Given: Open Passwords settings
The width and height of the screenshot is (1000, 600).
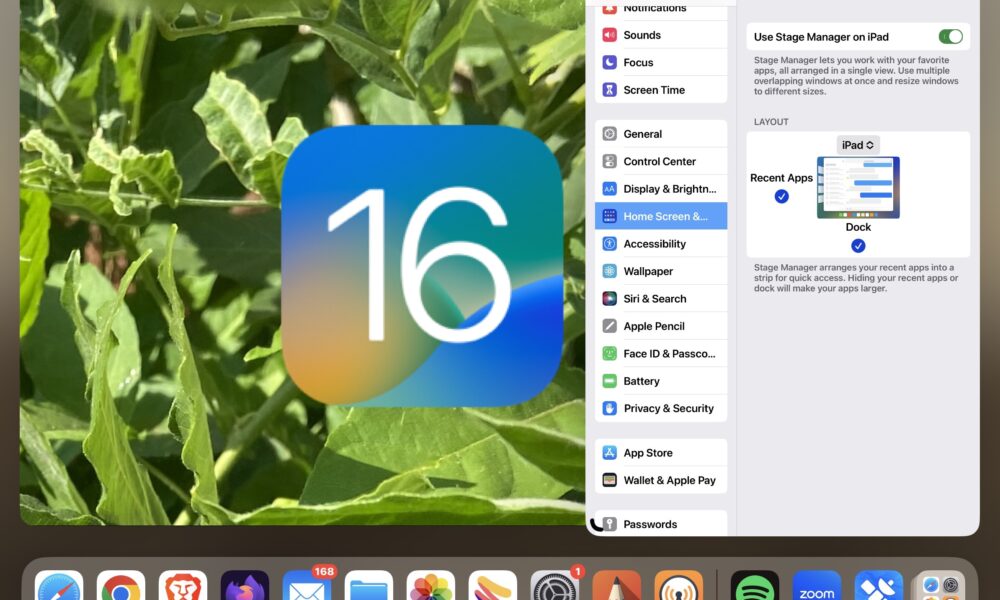Looking at the screenshot, I should 661,523.
